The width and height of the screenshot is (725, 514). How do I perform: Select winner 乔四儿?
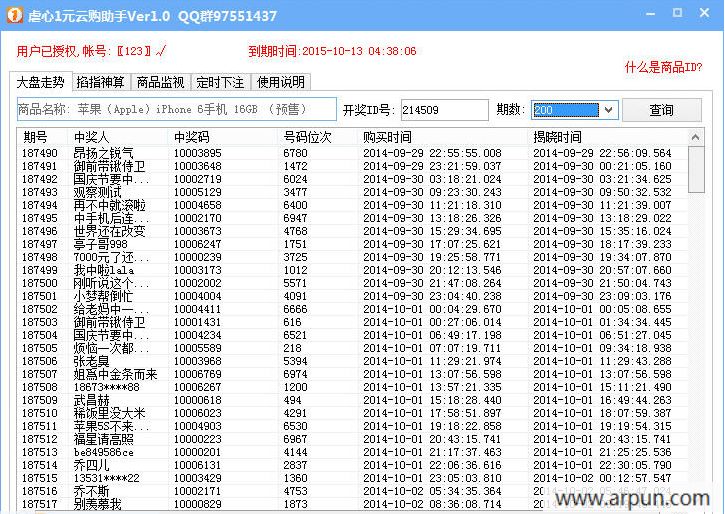92,465
